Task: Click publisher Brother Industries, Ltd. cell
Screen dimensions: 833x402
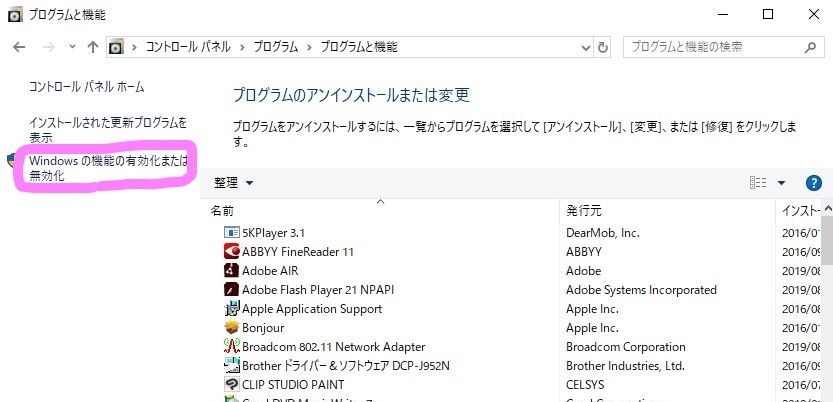Action: 625,366
